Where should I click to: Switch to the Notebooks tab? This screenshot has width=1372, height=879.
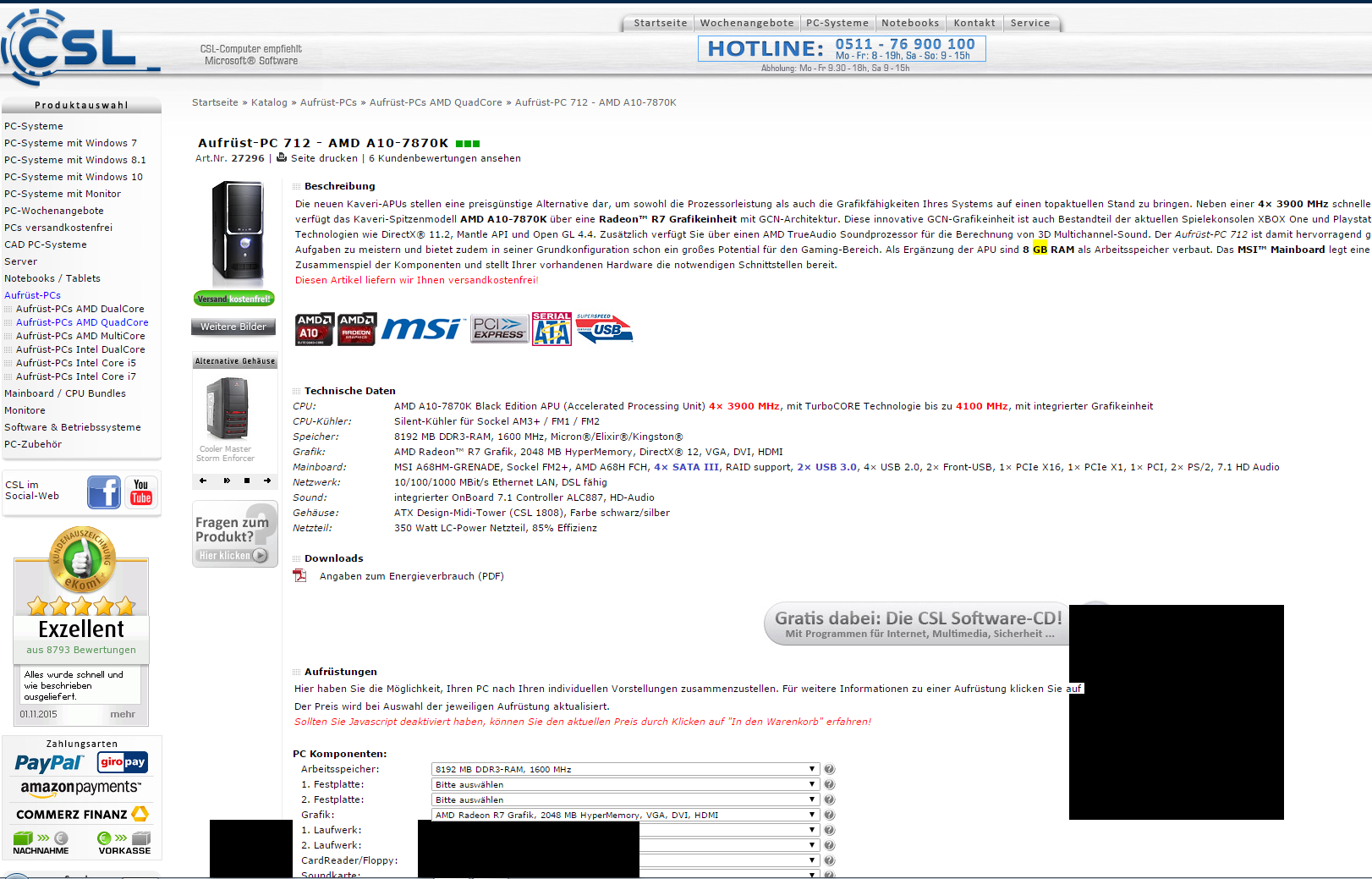pos(910,24)
